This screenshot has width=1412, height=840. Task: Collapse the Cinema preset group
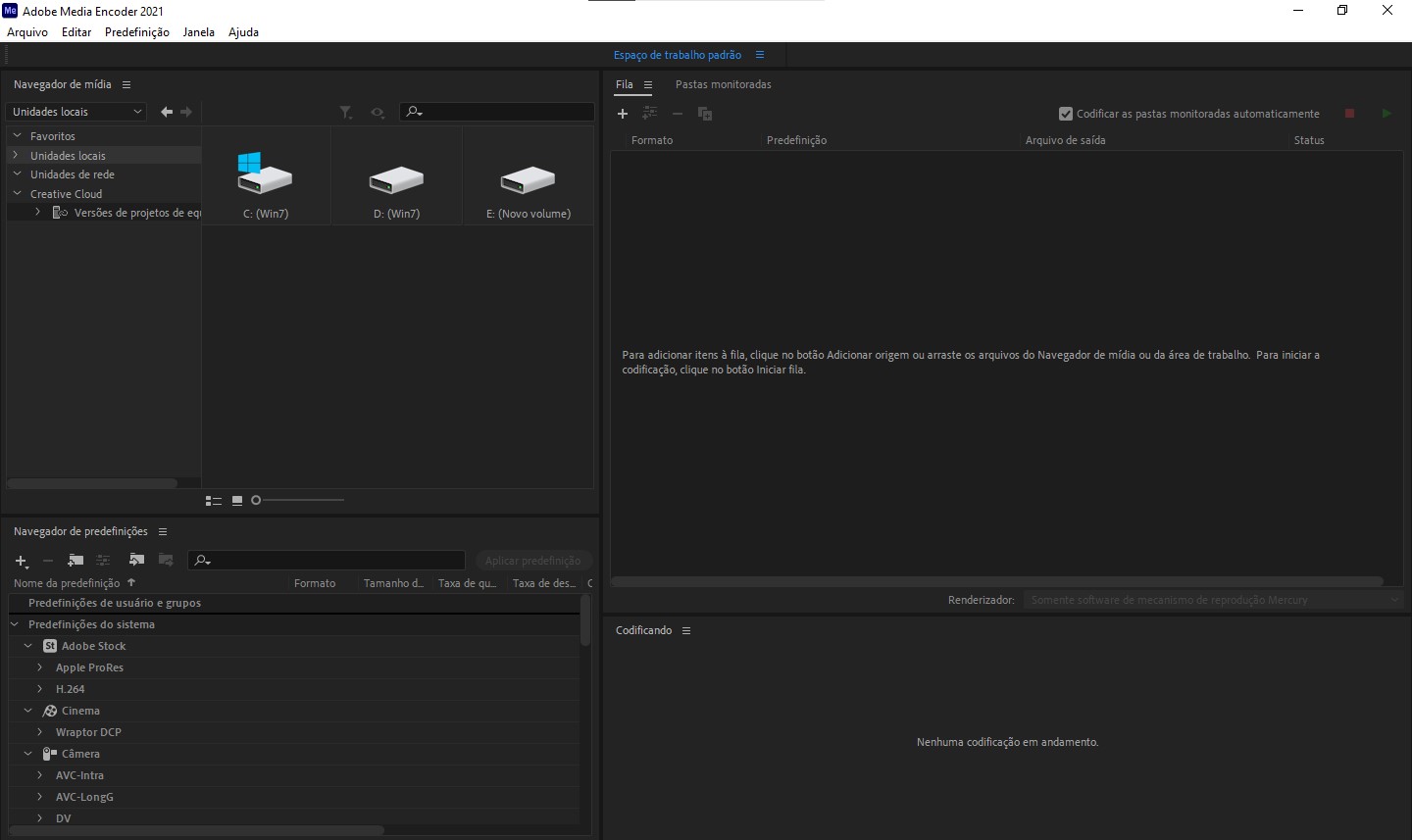tap(28, 711)
